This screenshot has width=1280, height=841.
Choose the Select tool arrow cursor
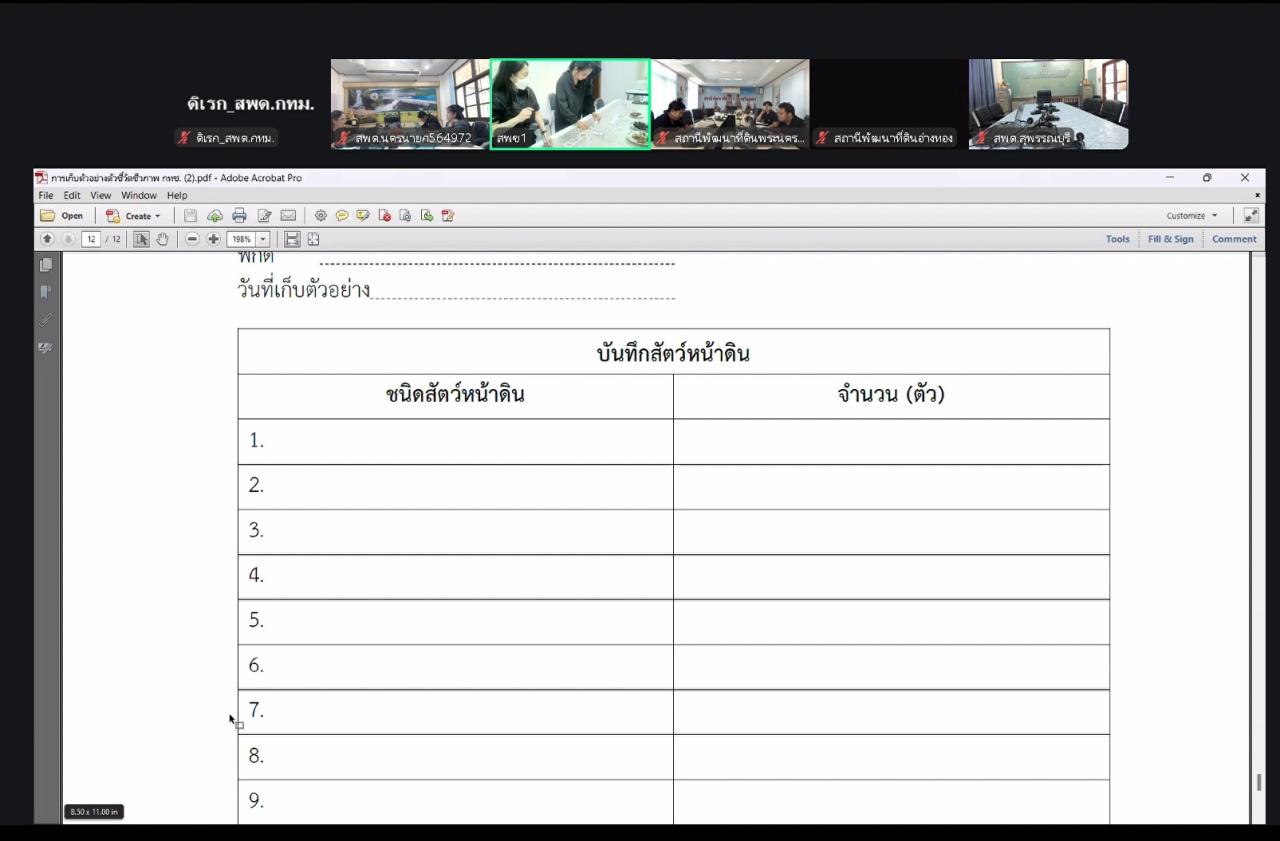pyautogui.click(x=141, y=239)
